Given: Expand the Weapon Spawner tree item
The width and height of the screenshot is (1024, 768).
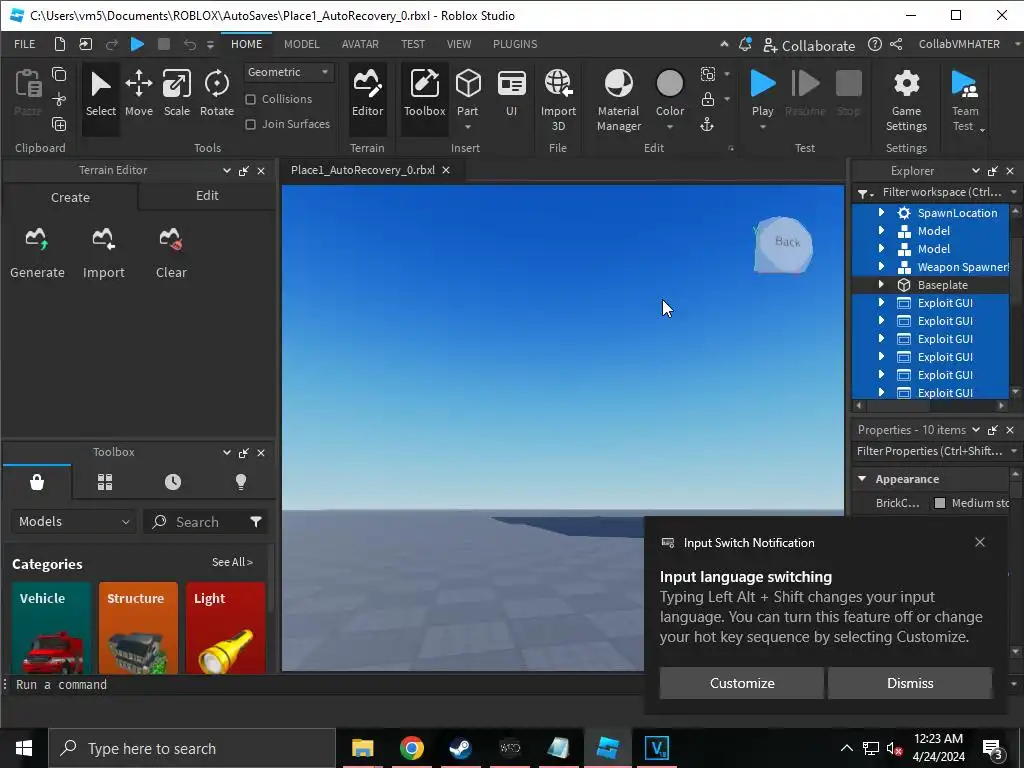Looking at the screenshot, I should click(881, 266).
